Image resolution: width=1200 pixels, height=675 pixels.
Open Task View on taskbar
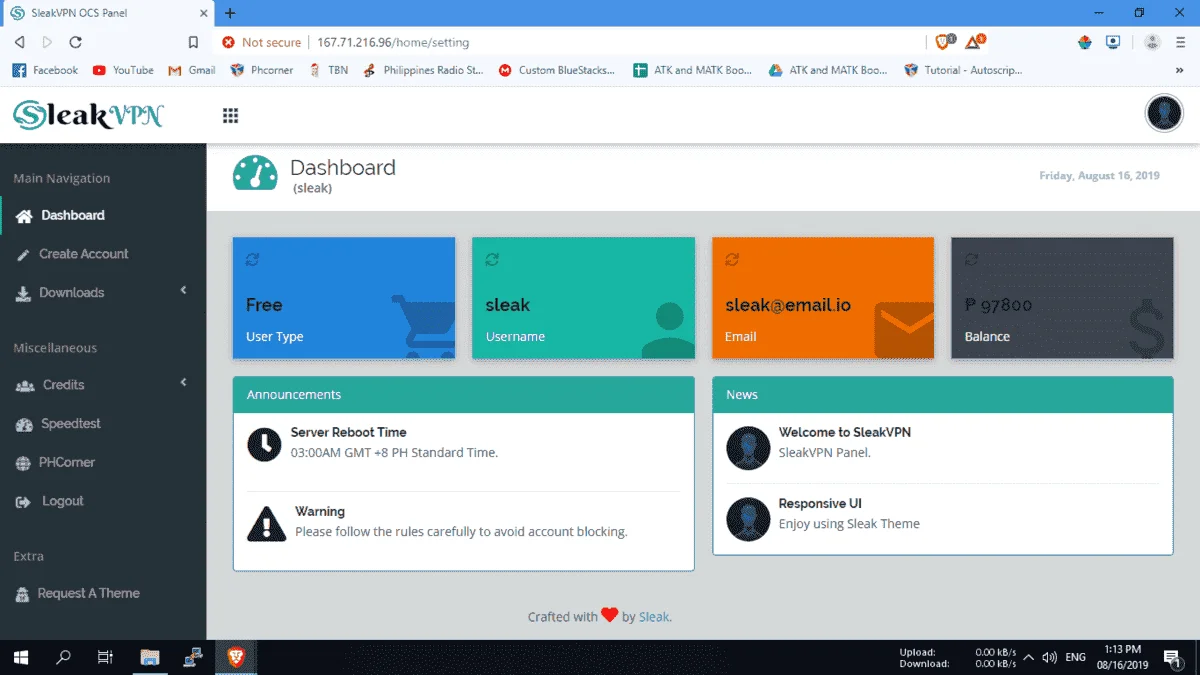[x=105, y=657]
